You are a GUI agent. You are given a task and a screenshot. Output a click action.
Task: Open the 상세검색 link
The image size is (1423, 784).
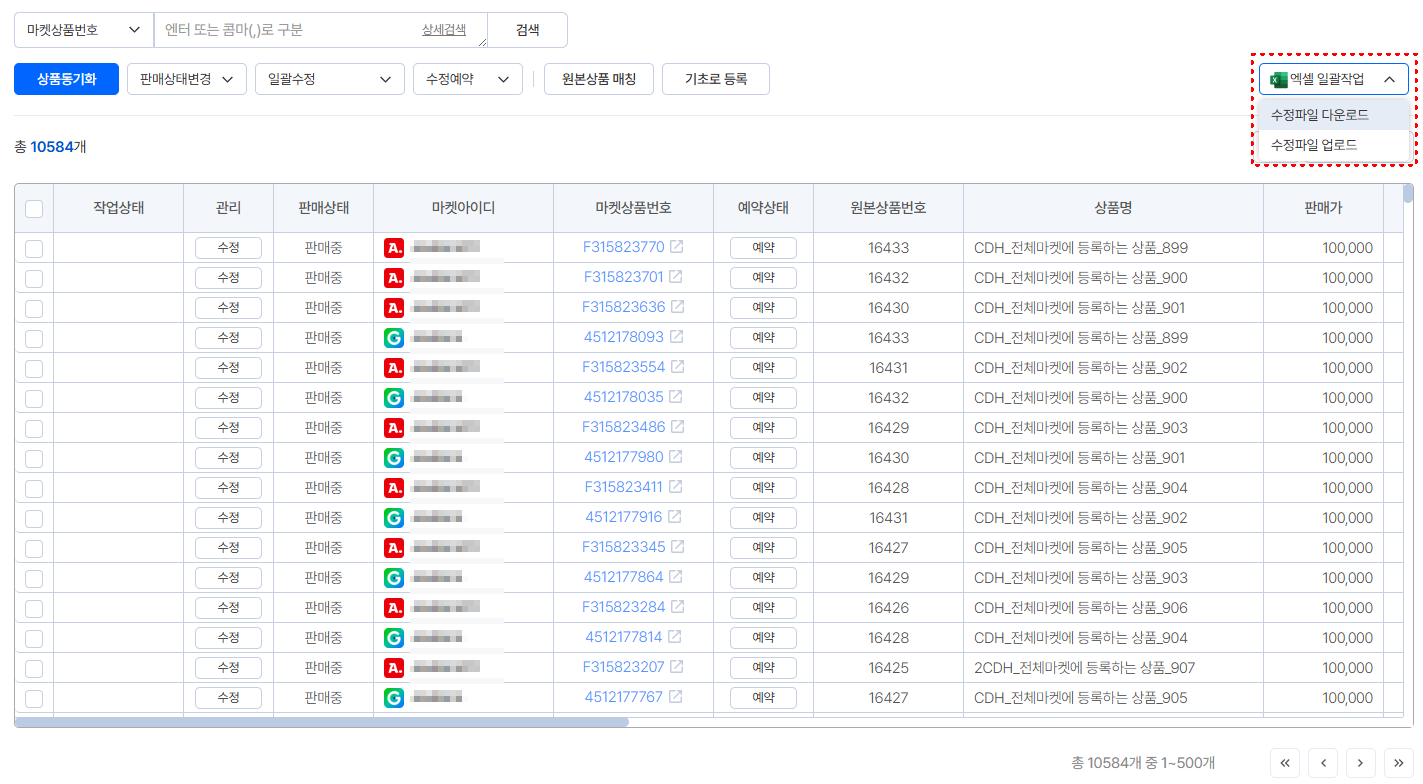click(443, 30)
